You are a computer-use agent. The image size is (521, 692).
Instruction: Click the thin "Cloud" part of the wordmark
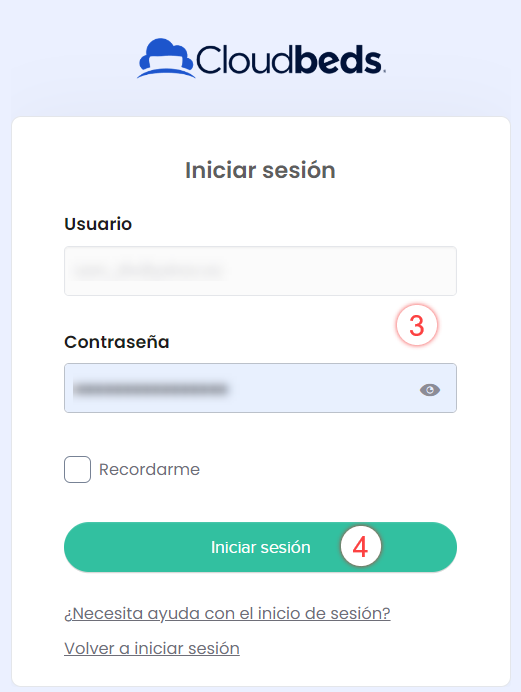coord(245,59)
